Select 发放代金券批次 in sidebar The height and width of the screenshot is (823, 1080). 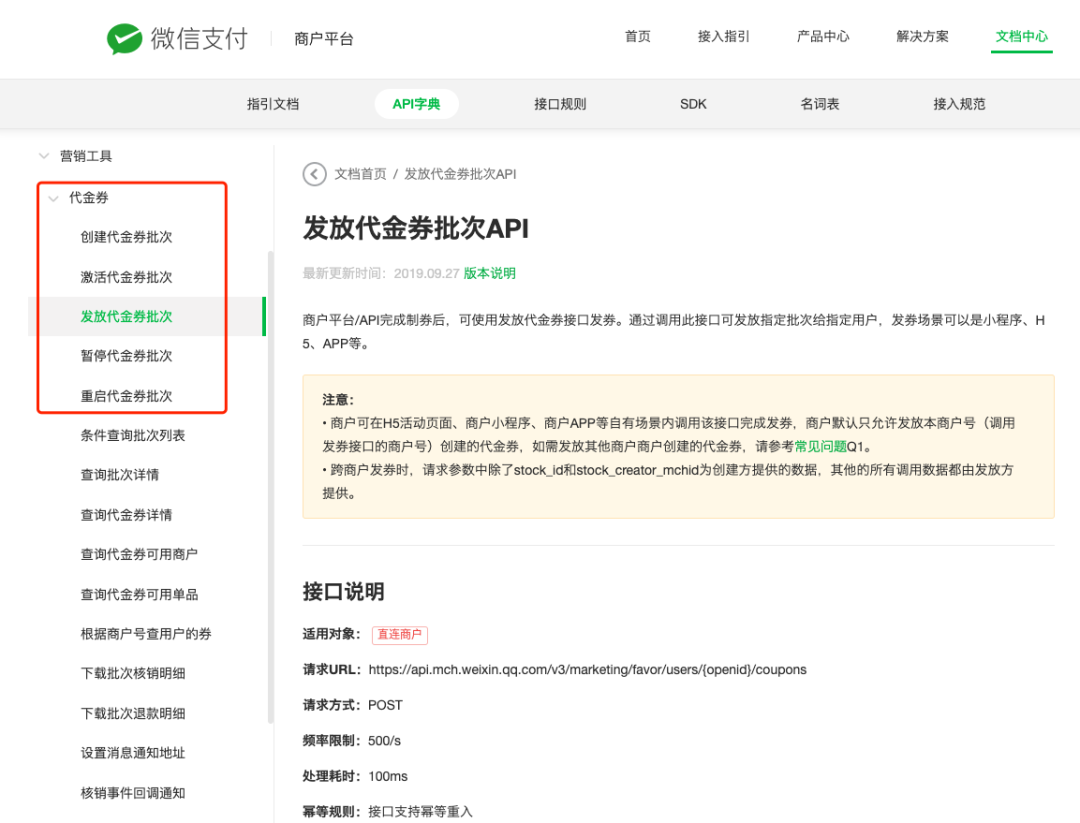(126, 317)
